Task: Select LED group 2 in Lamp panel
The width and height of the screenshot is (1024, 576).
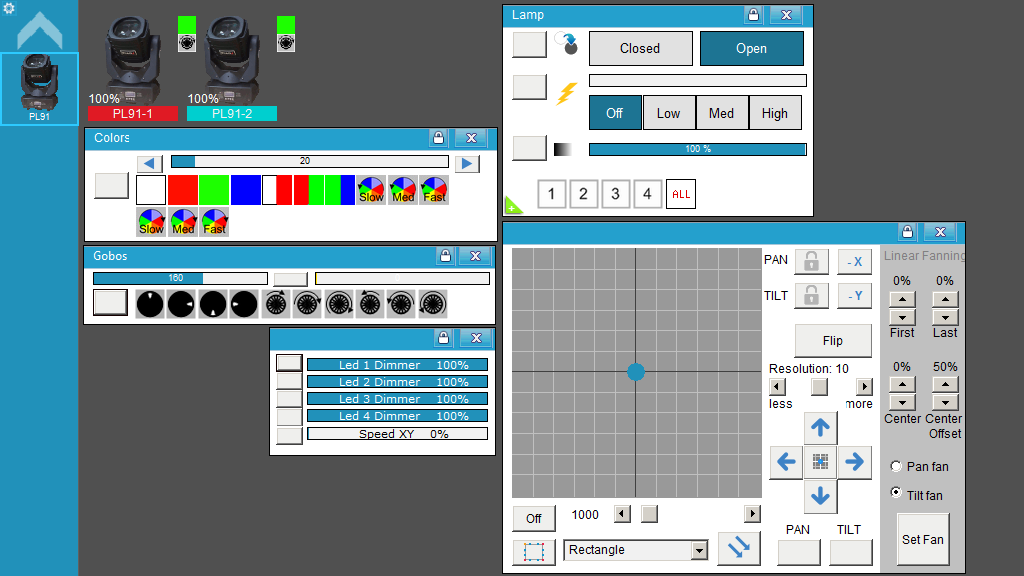Action: tap(583, 194)
